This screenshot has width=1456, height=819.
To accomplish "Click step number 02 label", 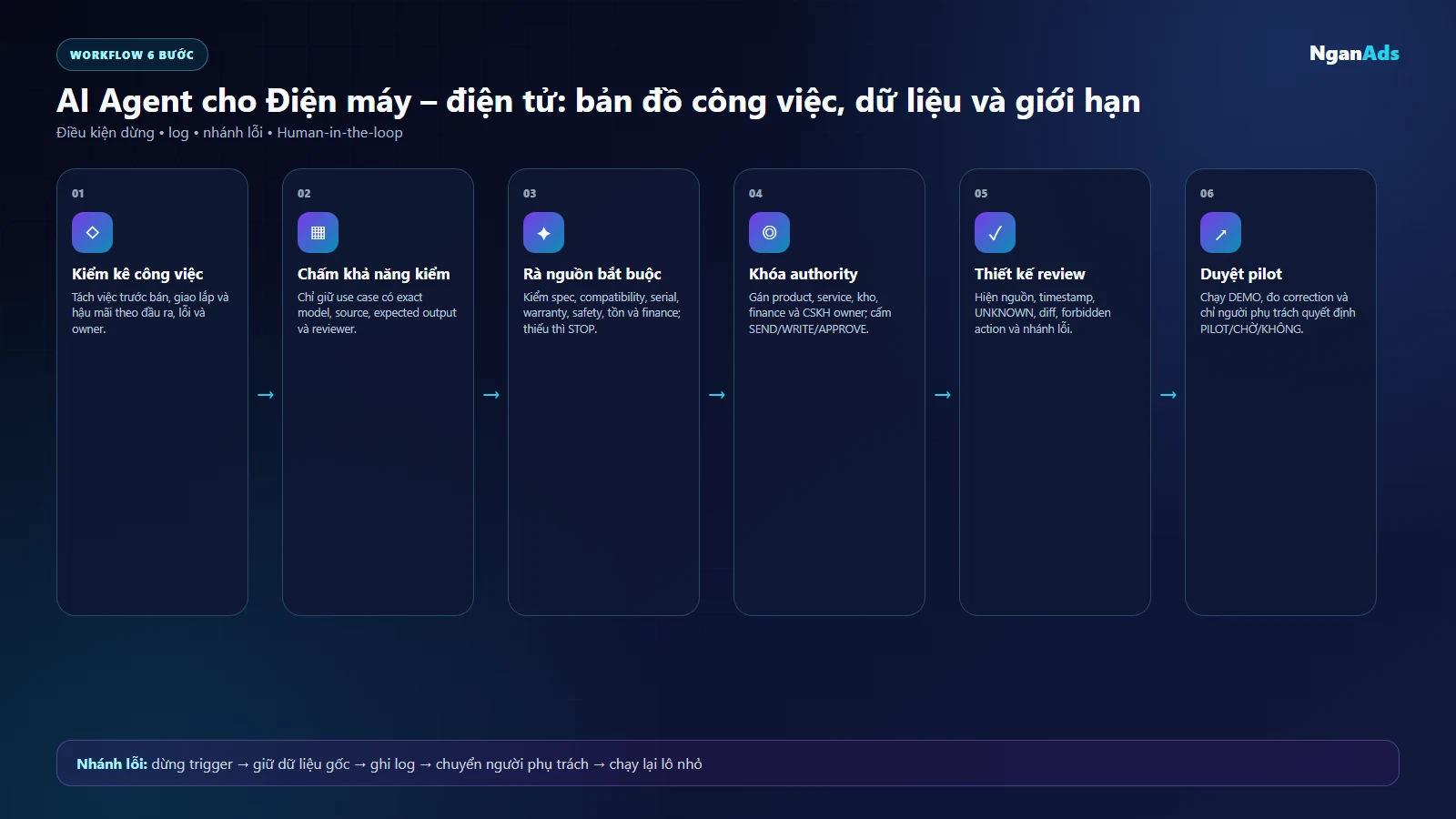I will coord(304,193).
